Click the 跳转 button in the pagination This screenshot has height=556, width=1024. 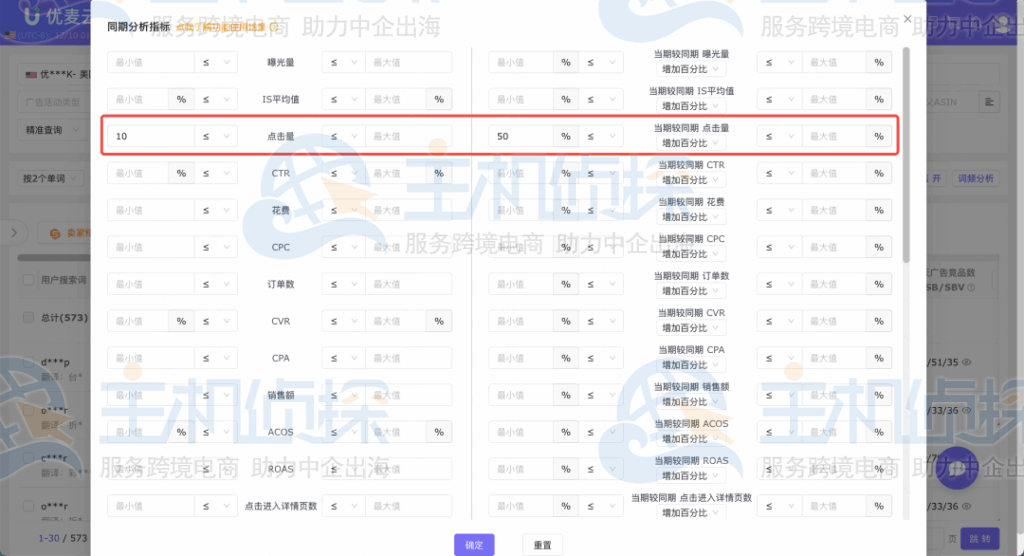click(x=980, y=538)
